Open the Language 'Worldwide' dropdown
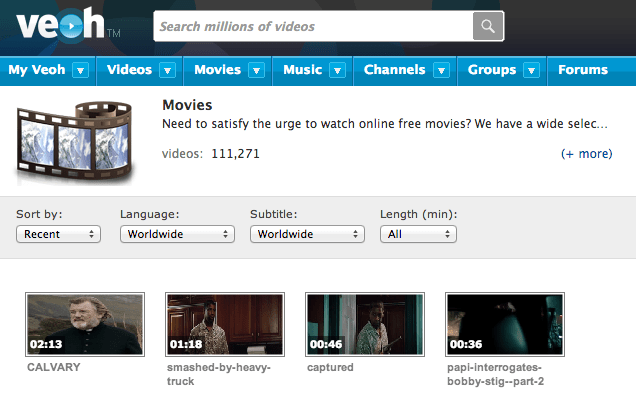The width and height of the screenshot is (636, 398). pyautogui.click(x=177, y=234)
